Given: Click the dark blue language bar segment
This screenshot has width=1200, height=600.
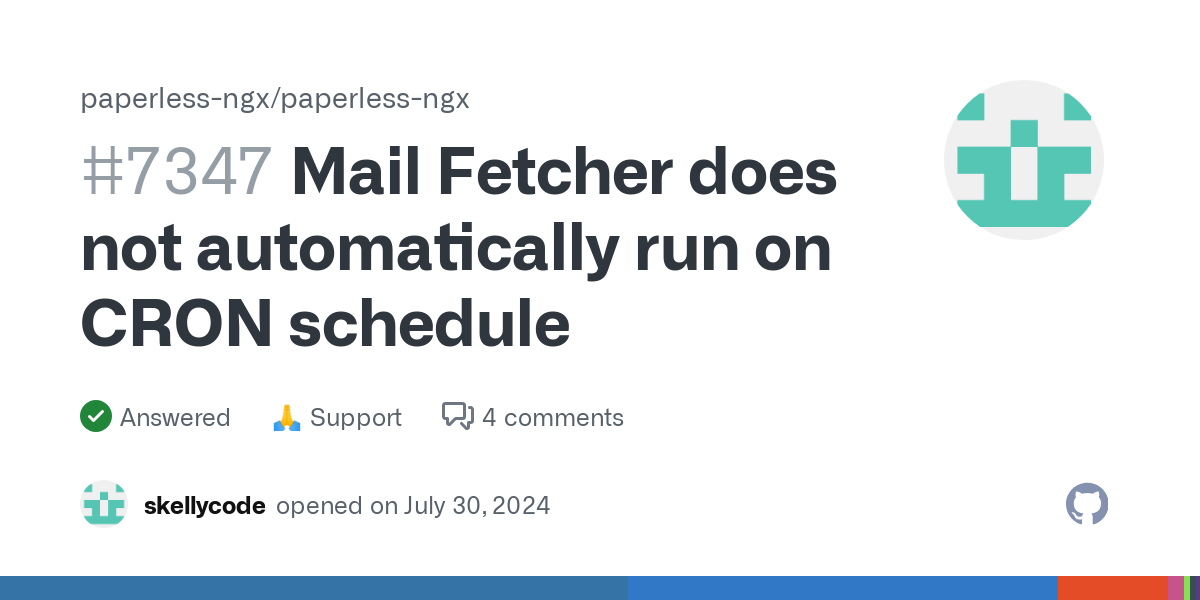Looking at the screenshot, I should coord(314,588).
